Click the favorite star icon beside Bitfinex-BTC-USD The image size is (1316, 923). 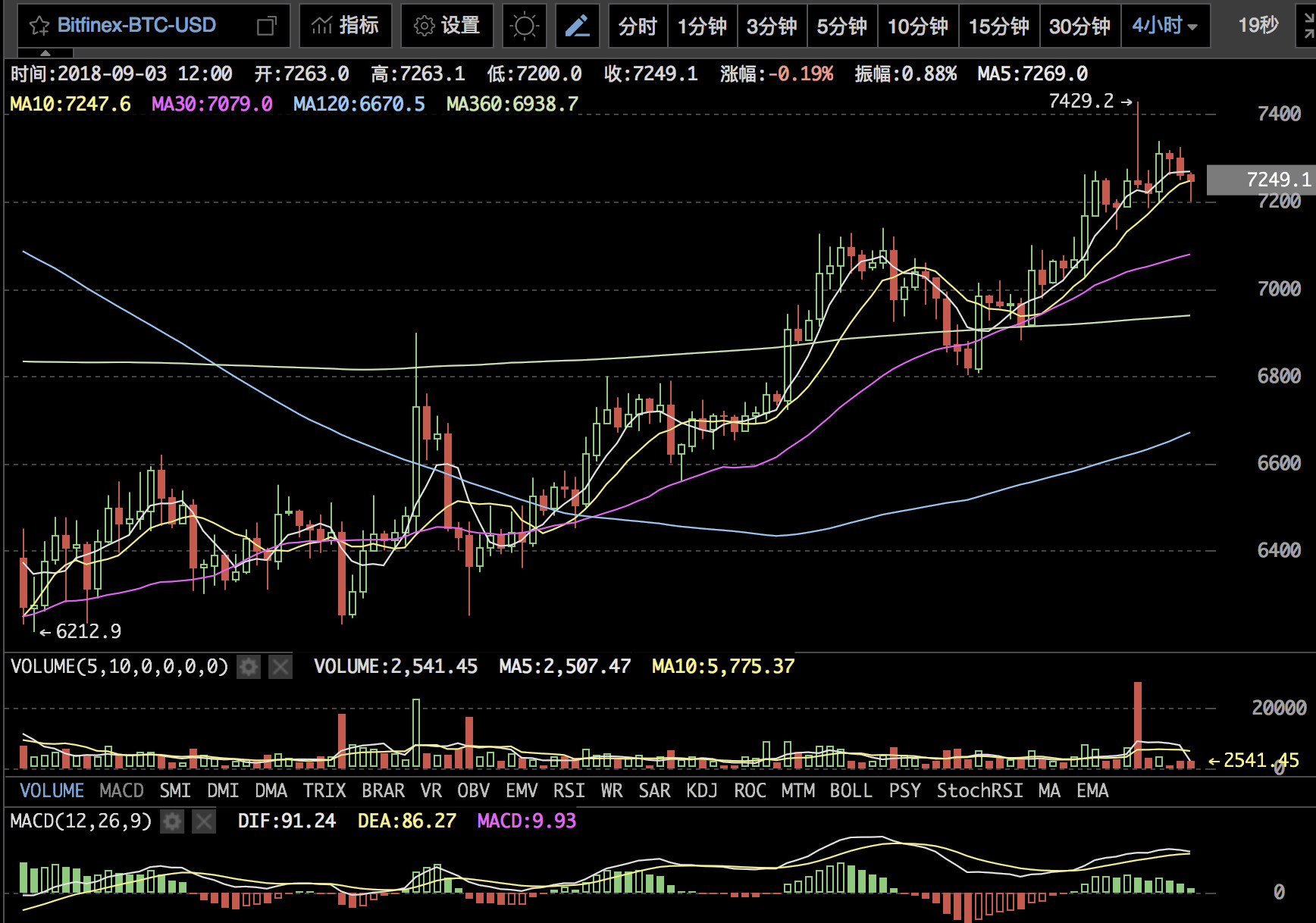click(x=39, y=27)
